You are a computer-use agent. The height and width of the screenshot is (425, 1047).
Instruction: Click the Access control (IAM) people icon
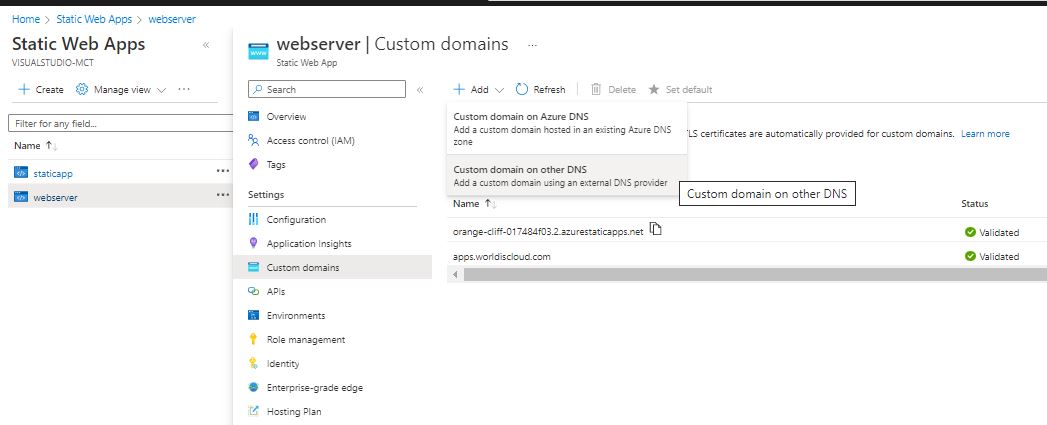pos(253,140)
